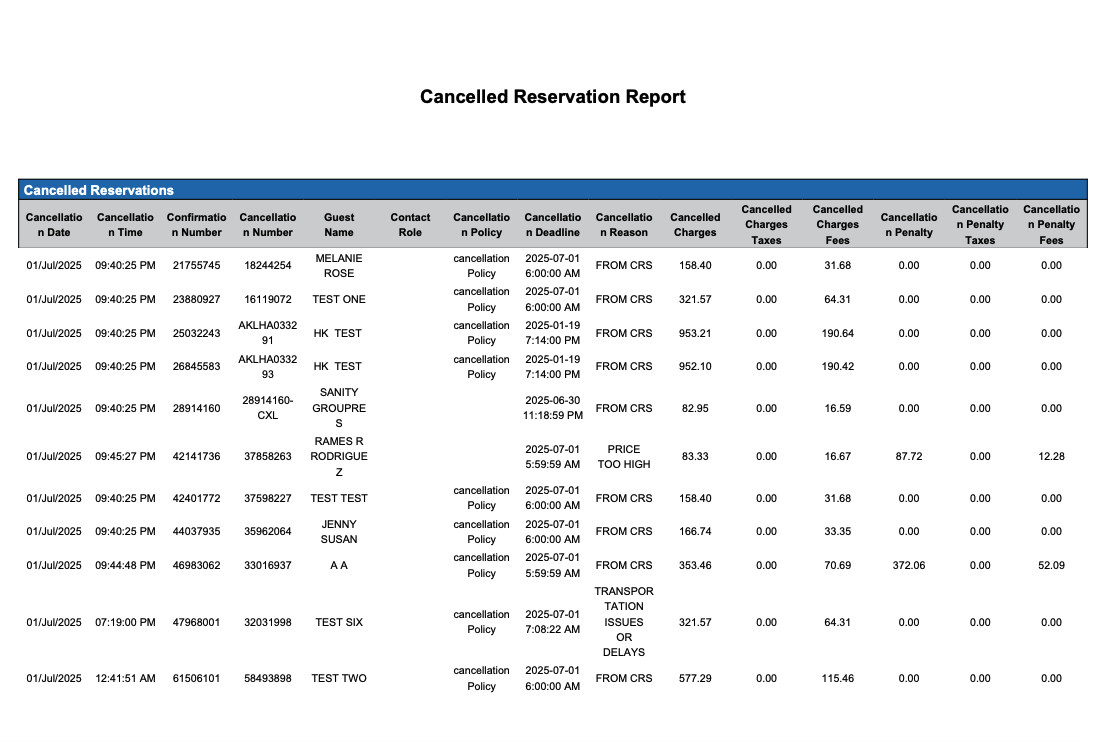Screen dimensions: 1106x743
Task: Click the 577.29 cancelled charges value
Action: click(695, 678)
